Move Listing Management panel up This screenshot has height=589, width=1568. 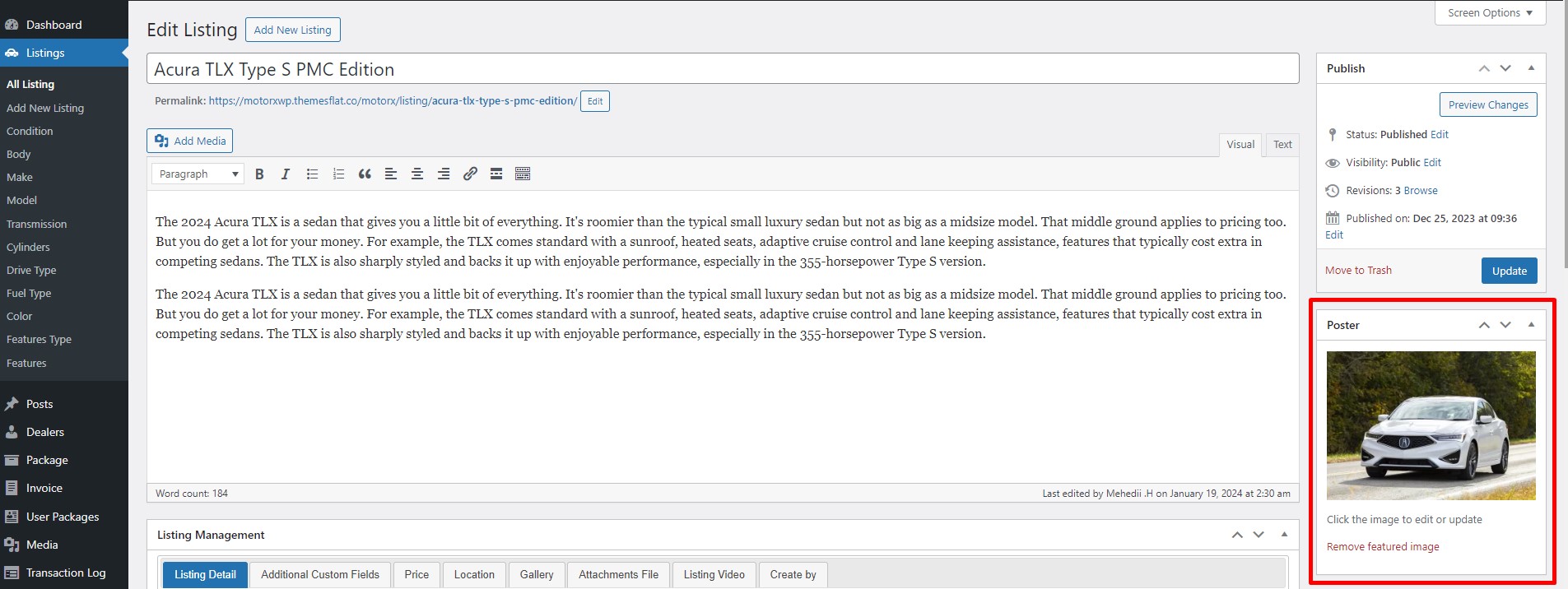(x=1237, y=535)
